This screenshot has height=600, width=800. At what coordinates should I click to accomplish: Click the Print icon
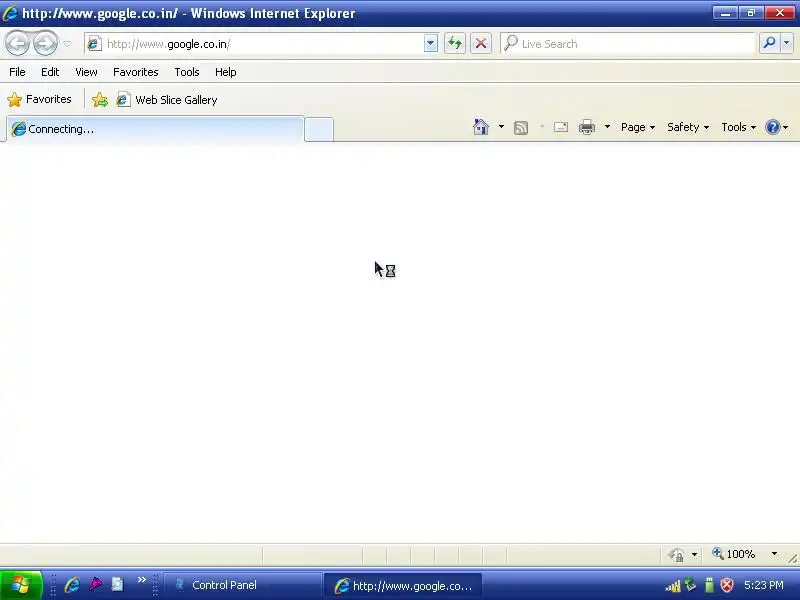pyautogui.click(x=587, y=127)
